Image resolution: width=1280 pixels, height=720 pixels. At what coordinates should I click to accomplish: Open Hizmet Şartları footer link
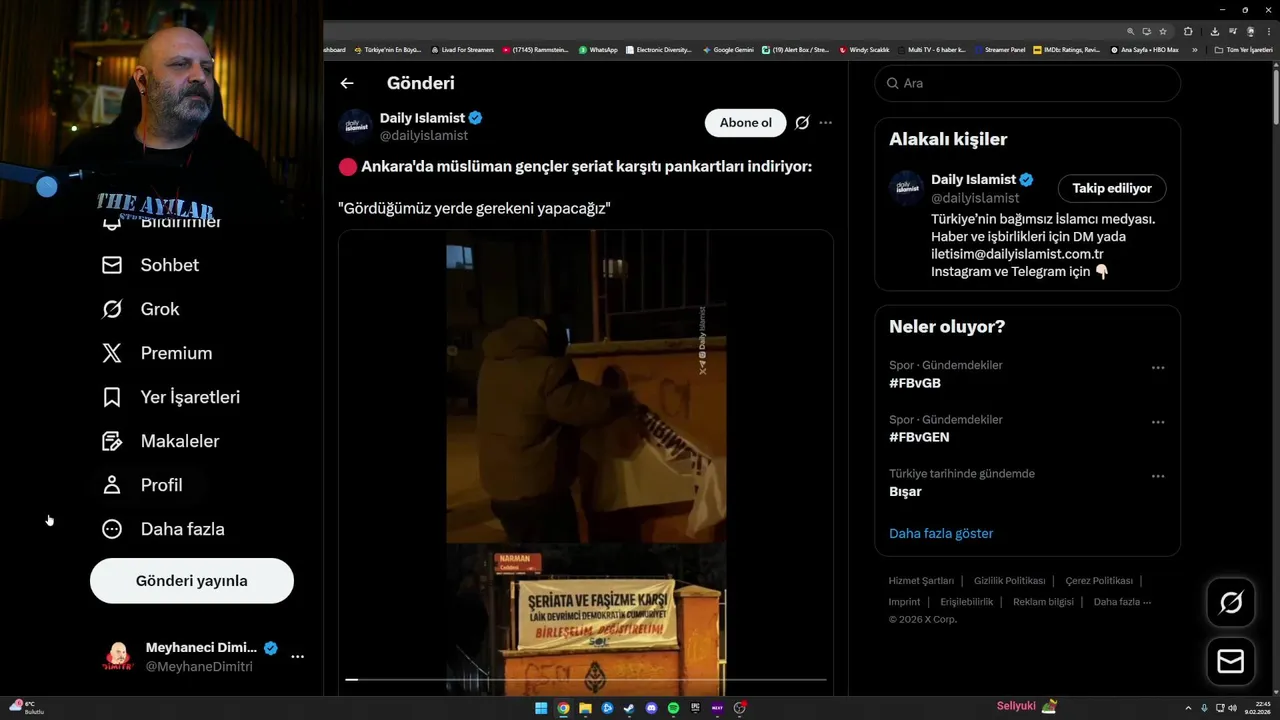click(921, 581)
